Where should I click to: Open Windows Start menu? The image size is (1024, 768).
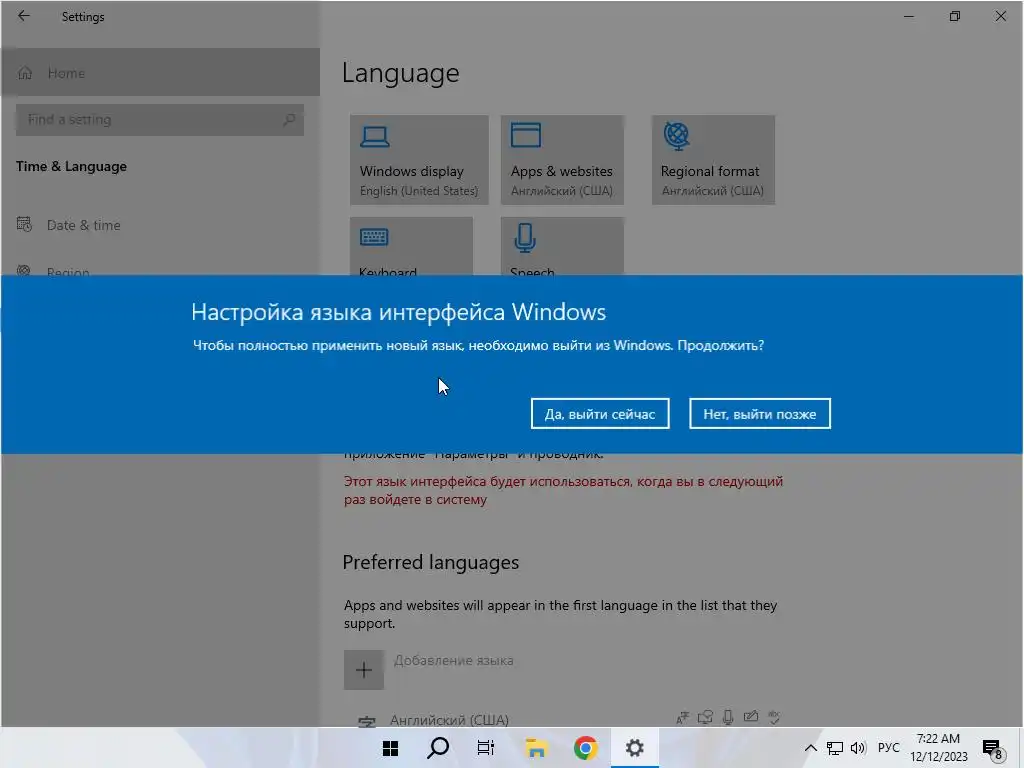click(x=391, y=748)
